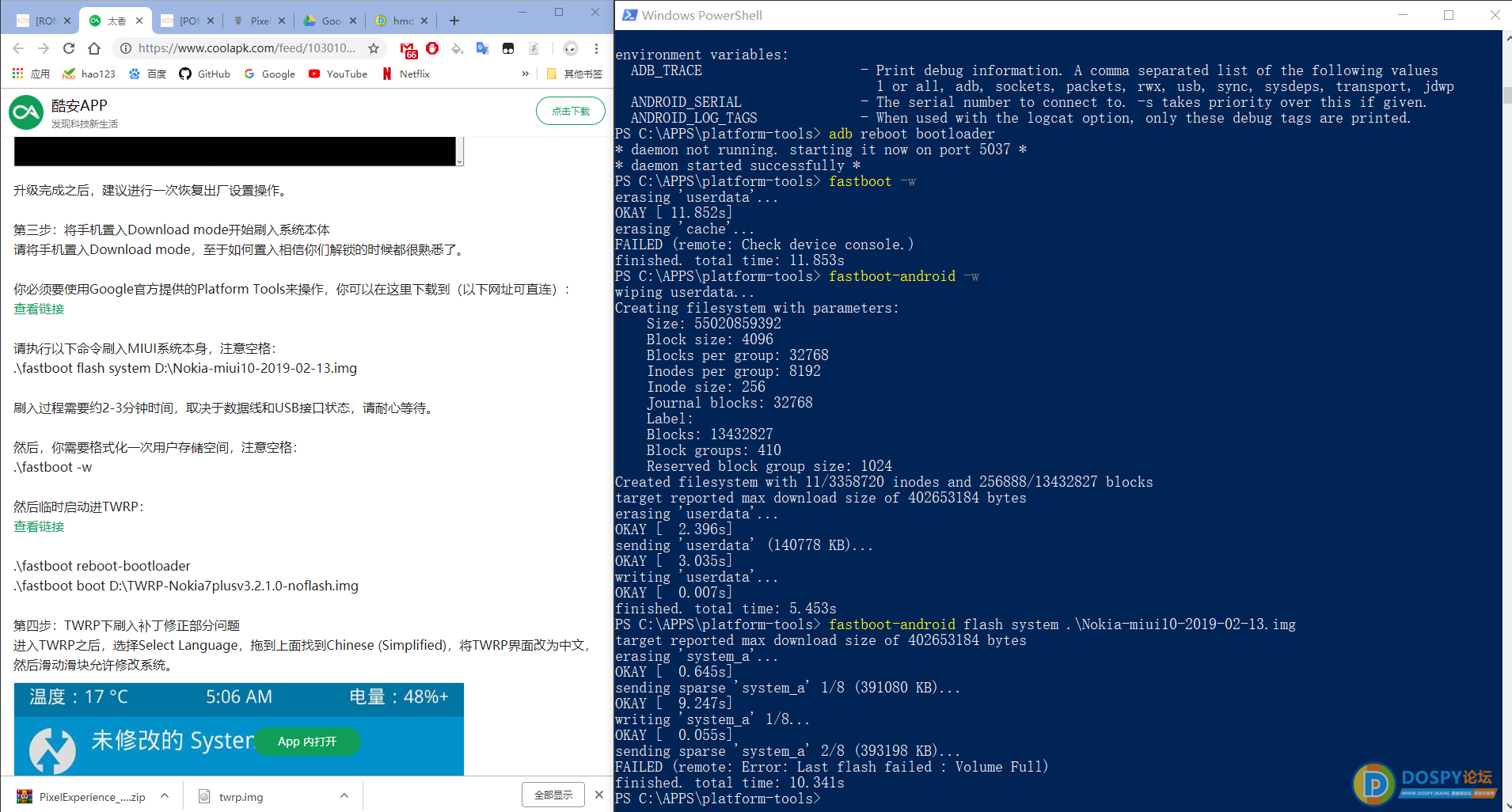Close the active coolapk tab
The height and width of the screenshot is (812, 1512).
pos(139,21)
